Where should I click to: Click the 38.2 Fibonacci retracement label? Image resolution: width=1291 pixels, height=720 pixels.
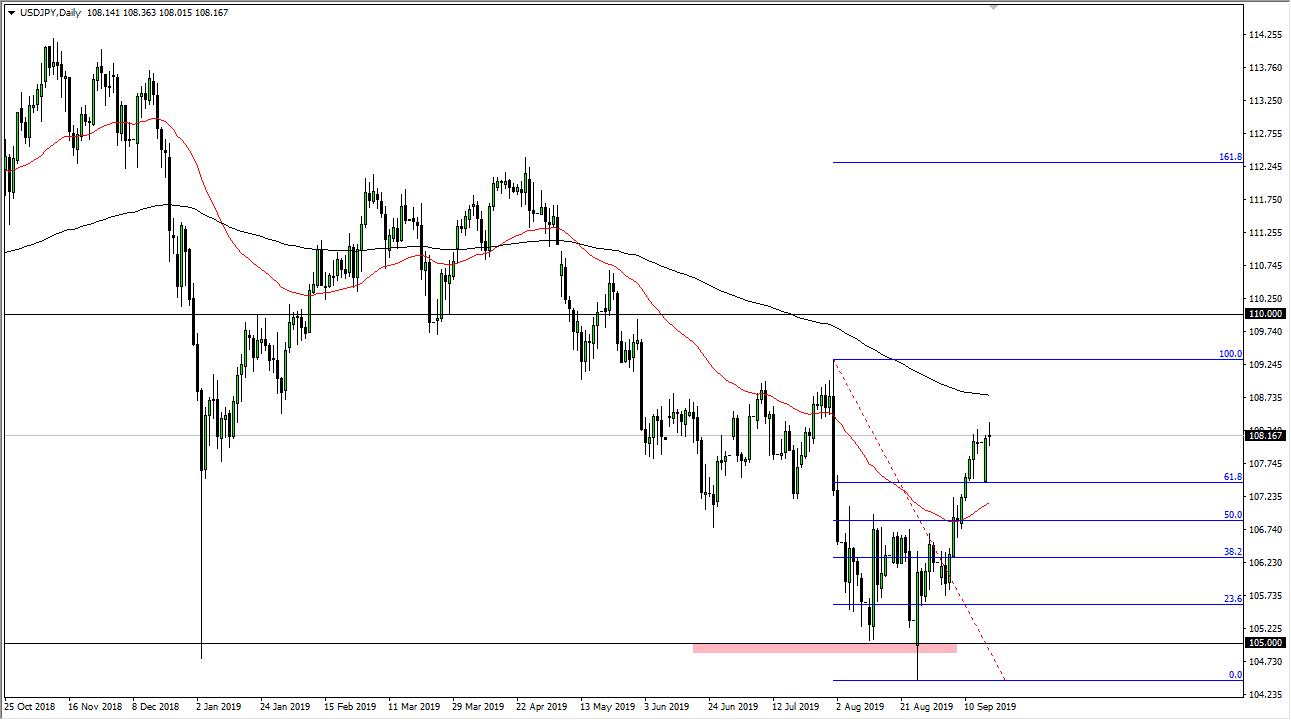click(x=1233, y=552)
